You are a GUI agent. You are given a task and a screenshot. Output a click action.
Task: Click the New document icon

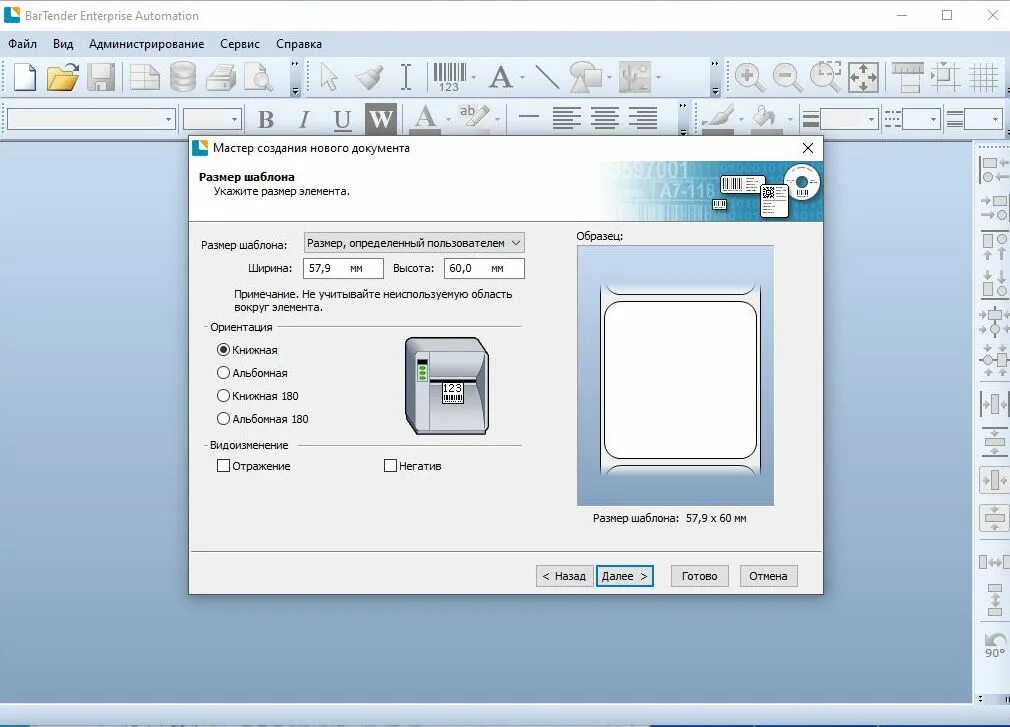pyautogui.click(x=24, y=78)
